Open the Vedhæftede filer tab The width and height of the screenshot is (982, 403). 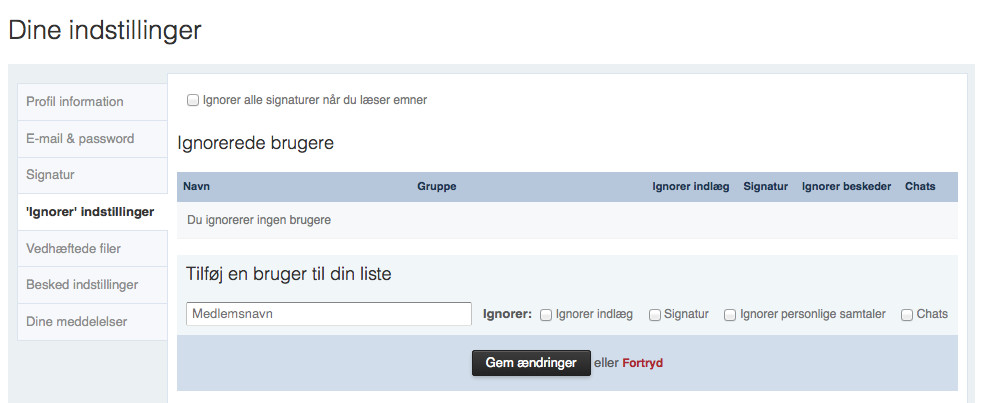point(93,248)
